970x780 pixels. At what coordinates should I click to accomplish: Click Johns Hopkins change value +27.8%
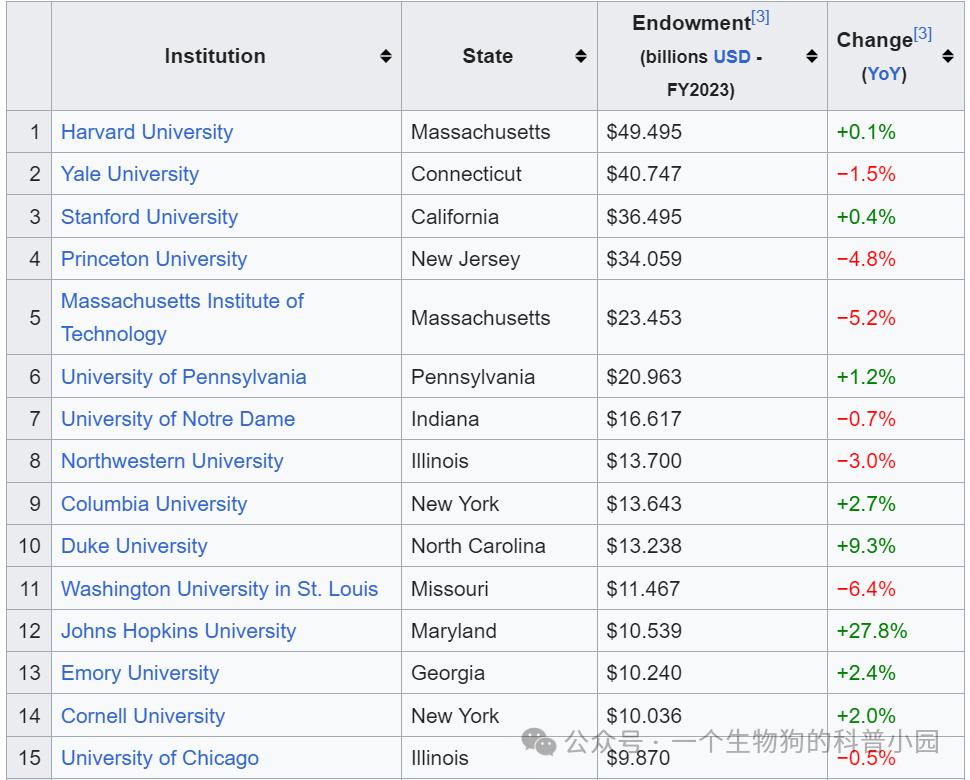872,631
